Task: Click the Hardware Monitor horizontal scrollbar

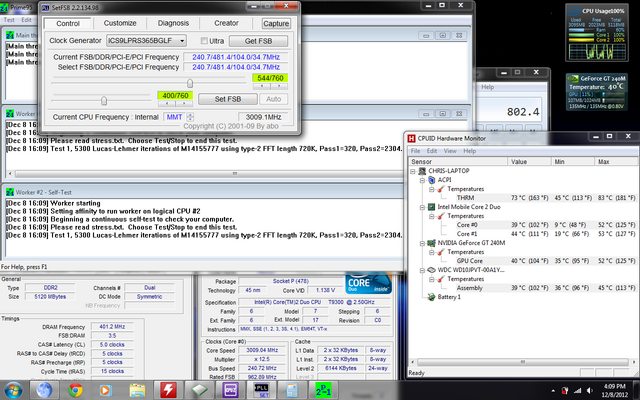Action: 522,362
